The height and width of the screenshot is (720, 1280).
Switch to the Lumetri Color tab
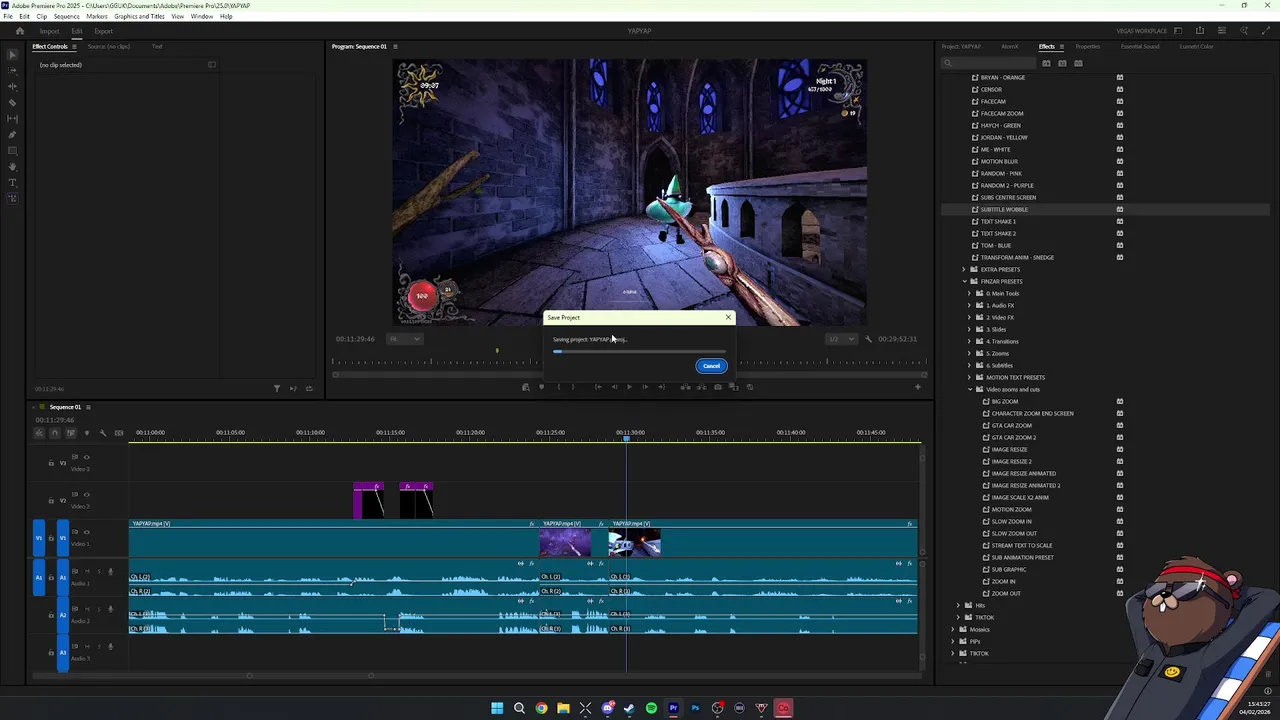coord(1196,46)
